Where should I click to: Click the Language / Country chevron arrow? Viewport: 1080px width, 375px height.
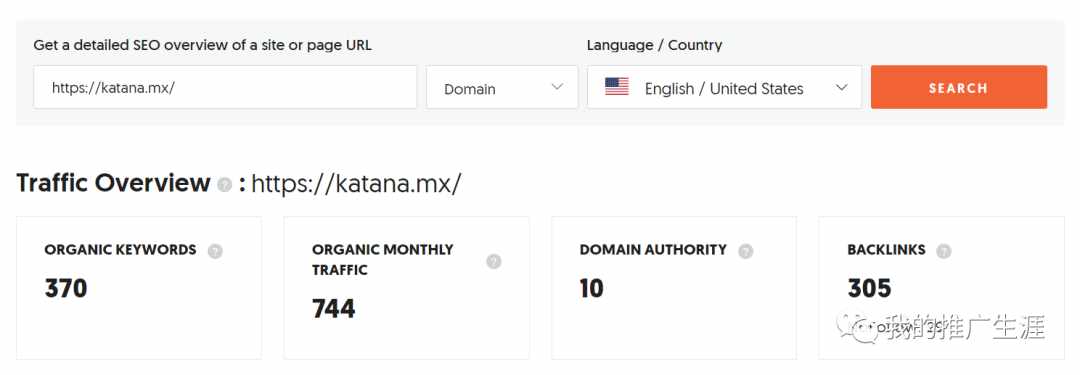pyautogui.click(x=841, y=88)
